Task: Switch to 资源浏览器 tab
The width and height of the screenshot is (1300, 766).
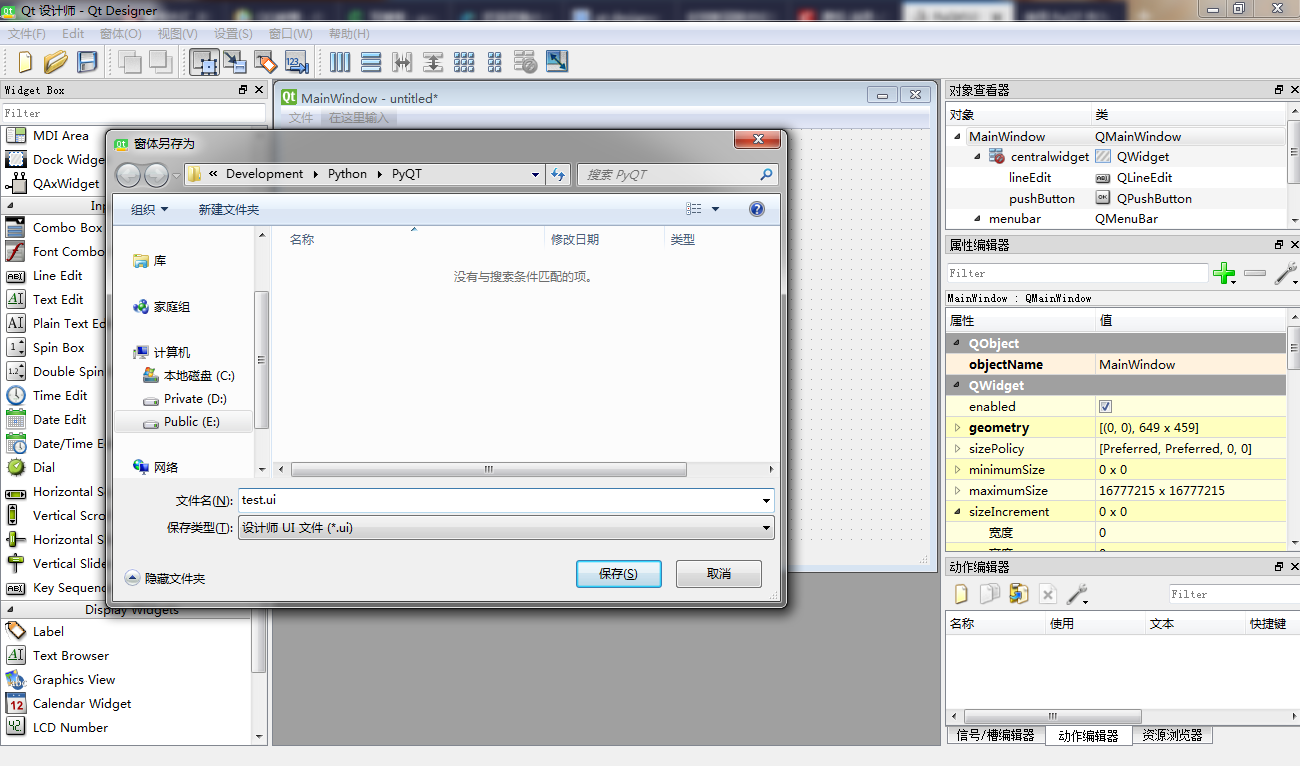Action: point(1173,735)
